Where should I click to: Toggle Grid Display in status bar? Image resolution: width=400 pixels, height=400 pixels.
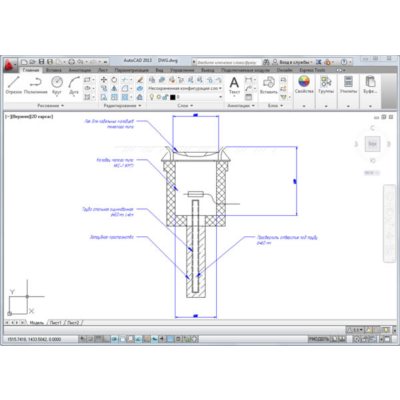pos(98,339)
